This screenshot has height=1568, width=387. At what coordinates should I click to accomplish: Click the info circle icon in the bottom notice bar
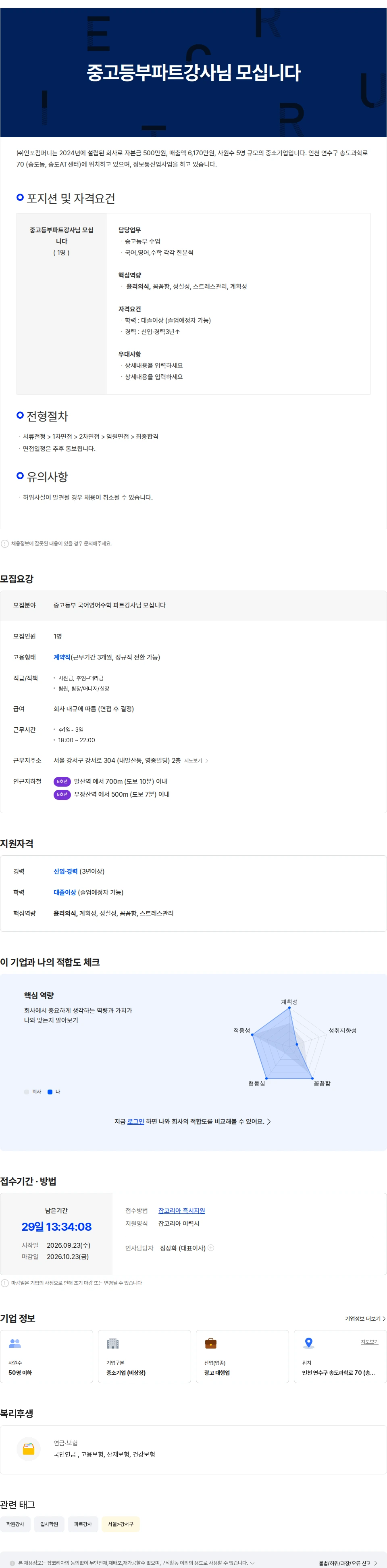pyautogui.click(x=12, y=1562)
